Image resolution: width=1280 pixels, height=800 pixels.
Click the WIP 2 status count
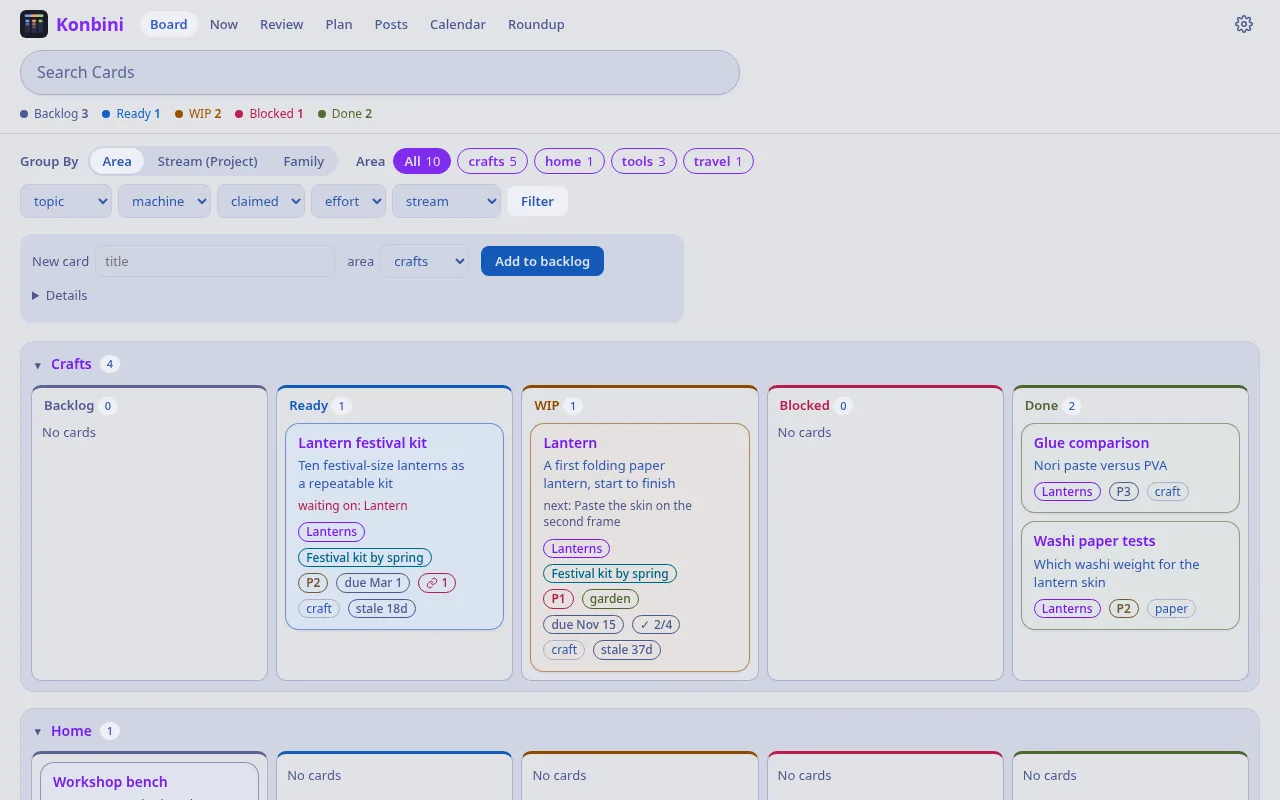click(x=198, y=114)
